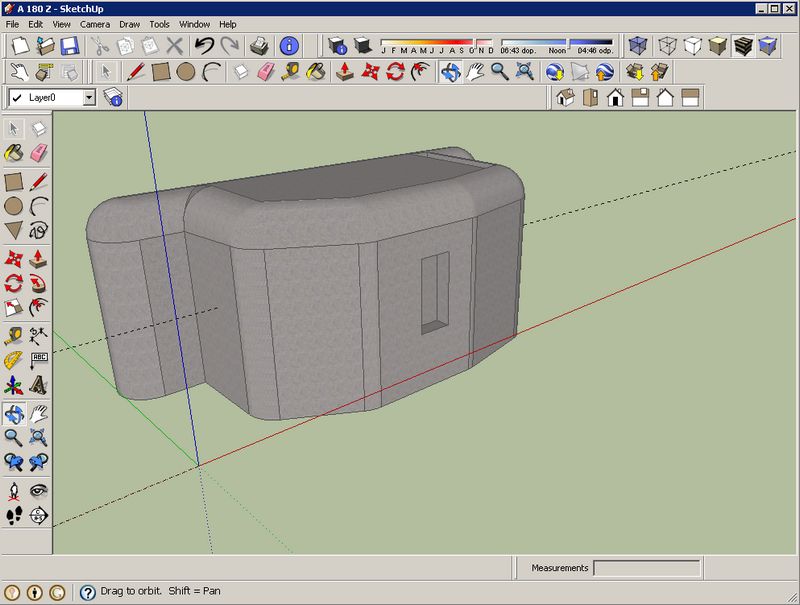Enable Shaded With Textures face style
The image size is (800, 605).
pos(742,45)
